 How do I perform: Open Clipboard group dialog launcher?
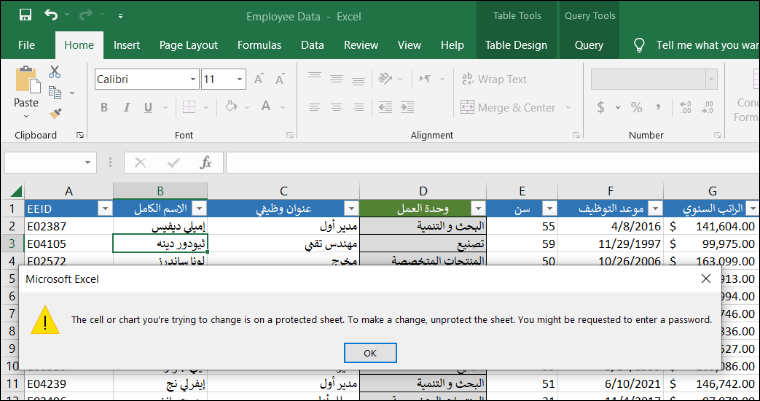point(80,135)
